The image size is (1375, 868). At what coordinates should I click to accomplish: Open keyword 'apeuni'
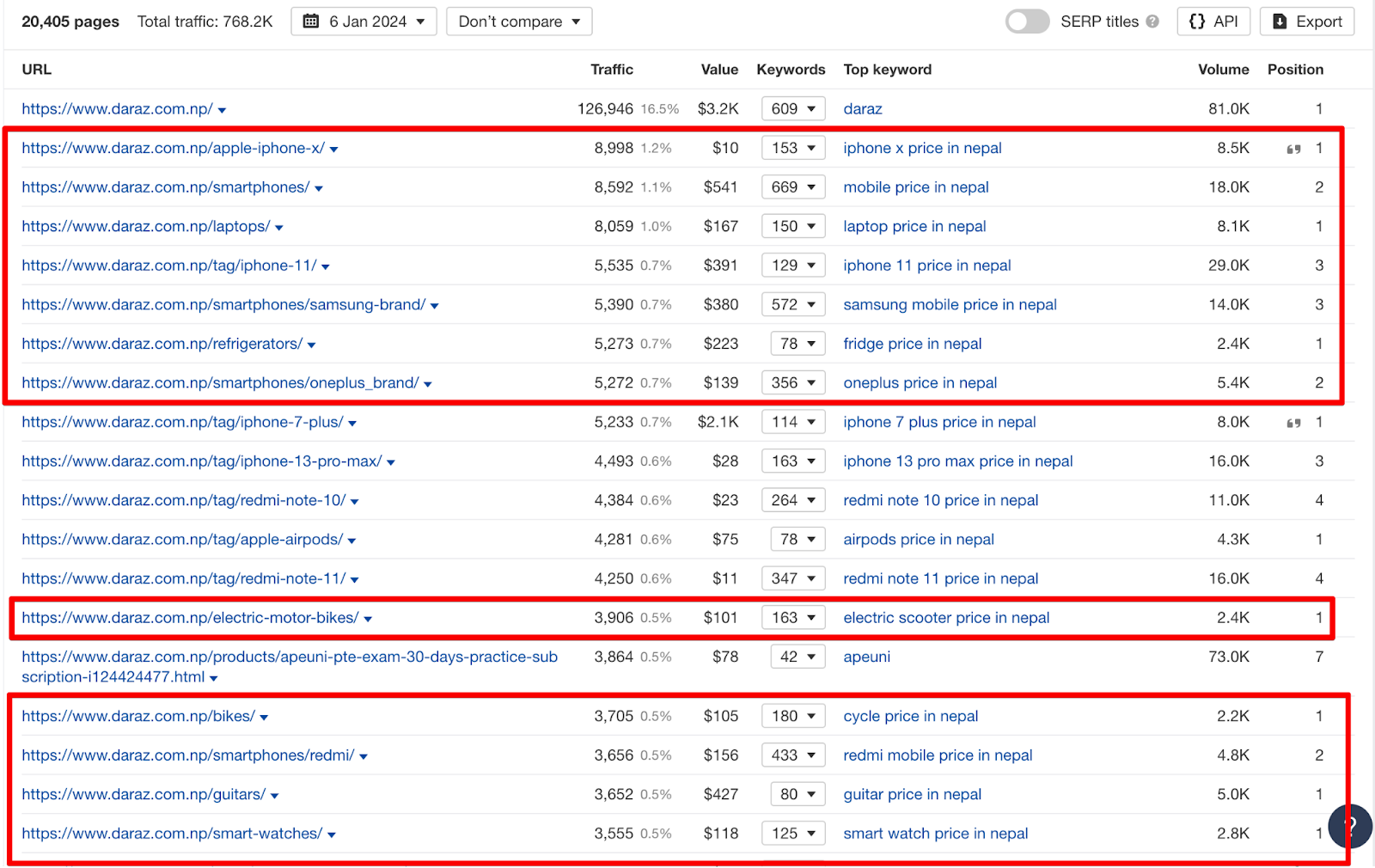pos(867,657)
